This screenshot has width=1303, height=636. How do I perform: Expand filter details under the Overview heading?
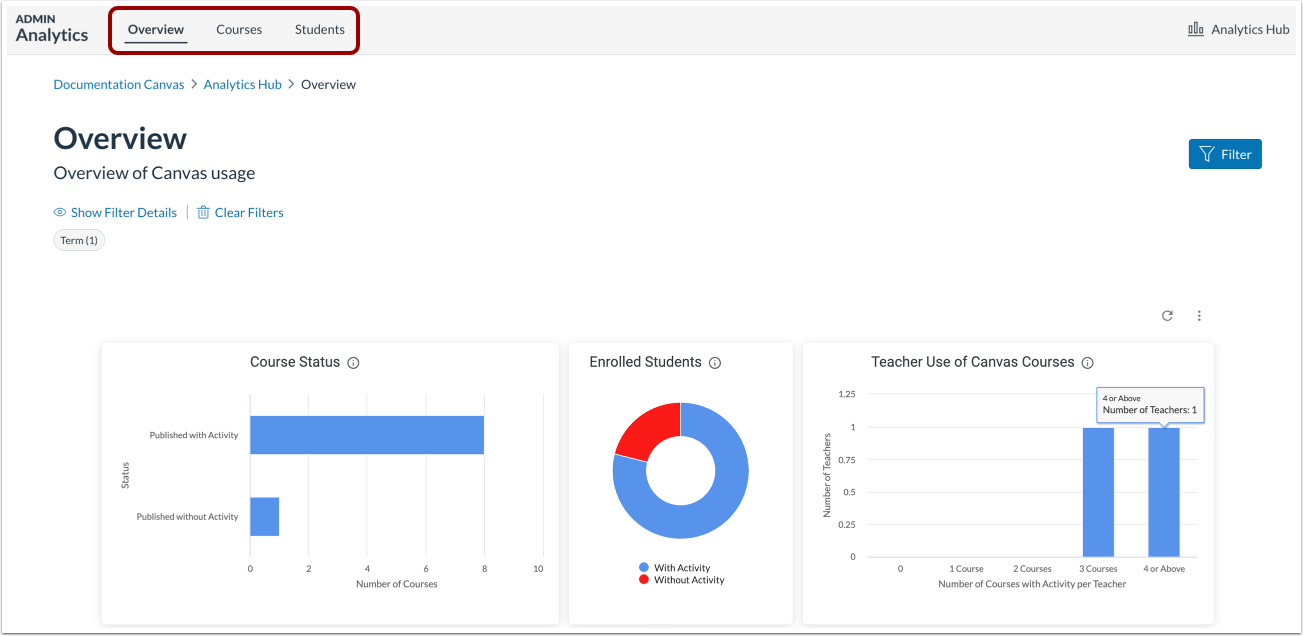coord(123,212)
